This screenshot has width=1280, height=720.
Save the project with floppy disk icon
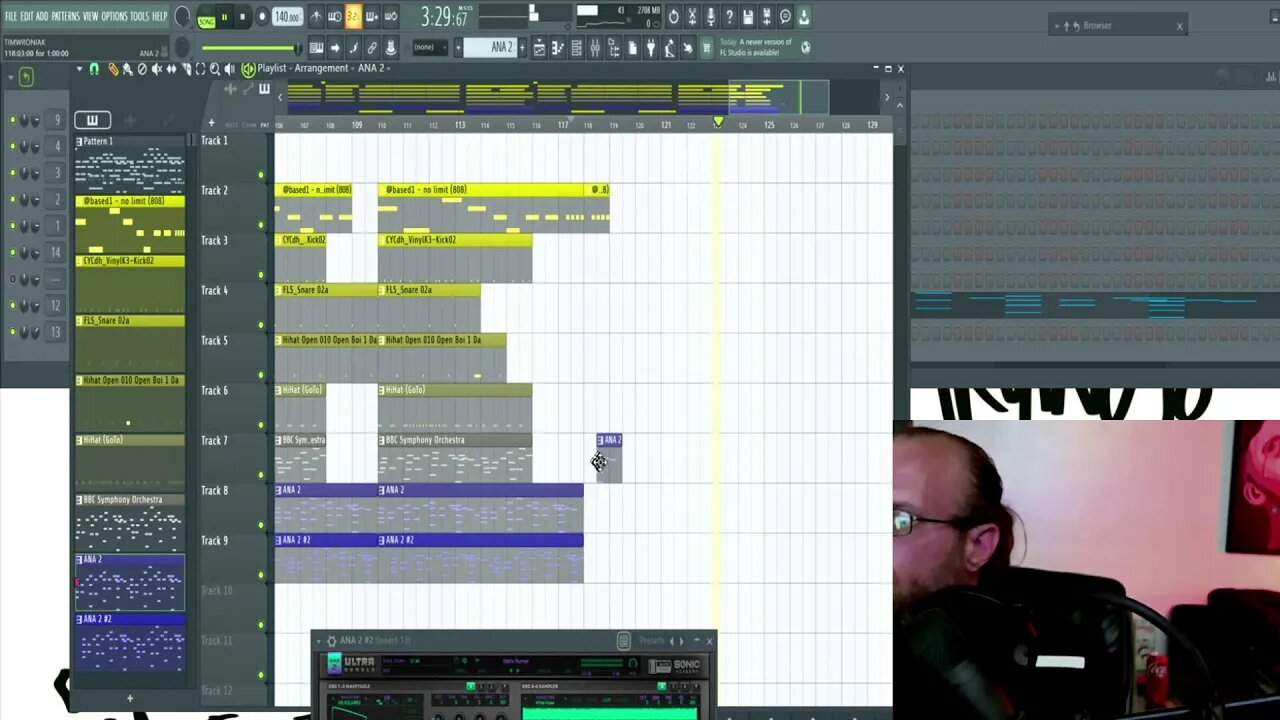[748, 16]
